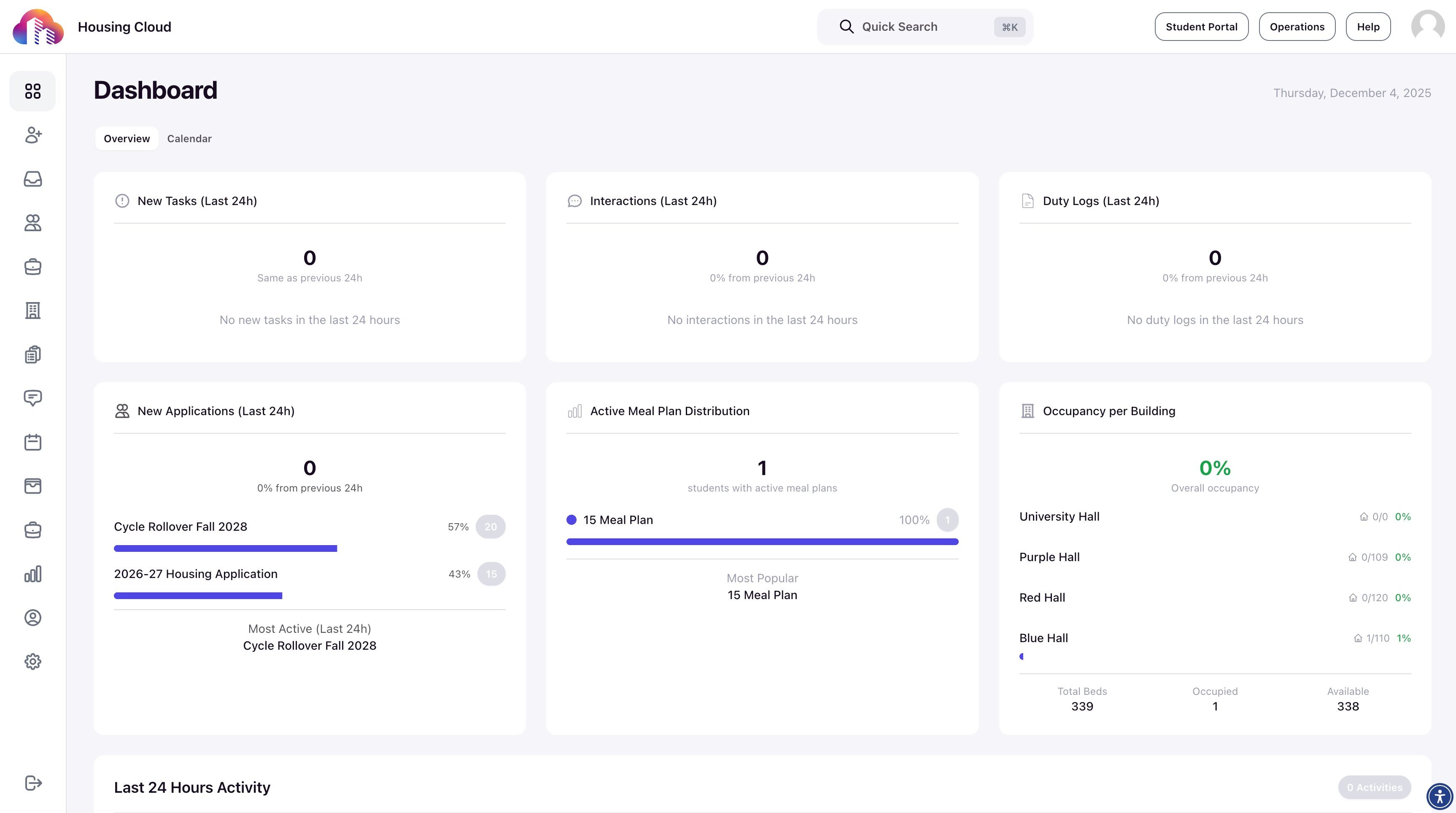1456x813 pixels.
Task: Select the Overview tab
Action: [127, 138]
